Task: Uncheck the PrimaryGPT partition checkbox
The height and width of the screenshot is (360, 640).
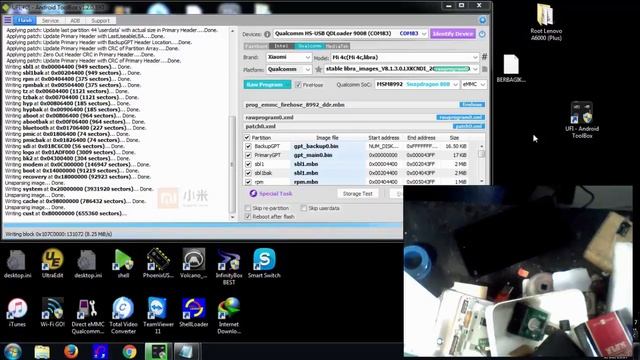Action: pyautogui.click(x=248, y=155)
